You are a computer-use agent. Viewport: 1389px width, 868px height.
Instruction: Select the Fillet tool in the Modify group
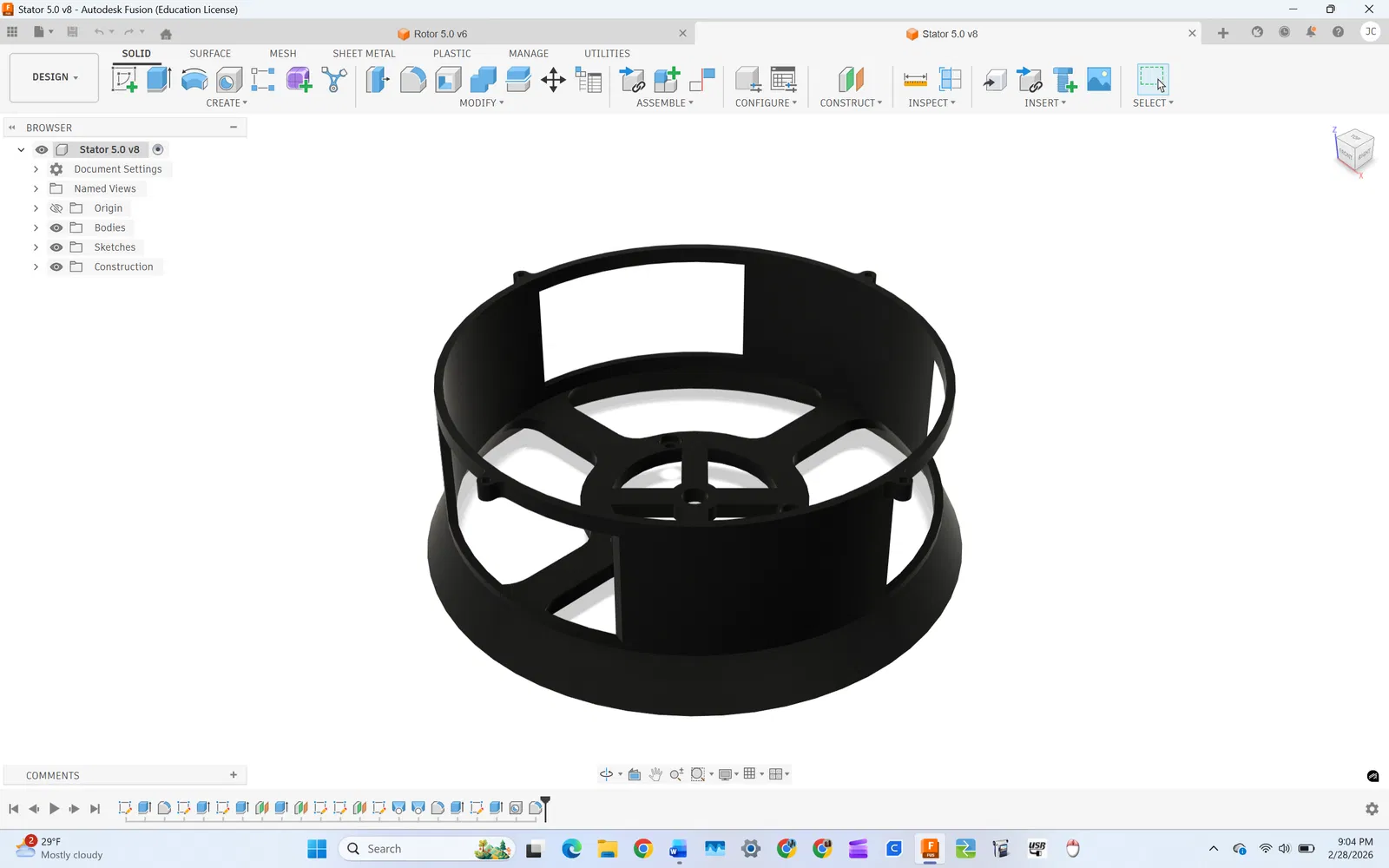pyautogui.click(x=413, y=80)
